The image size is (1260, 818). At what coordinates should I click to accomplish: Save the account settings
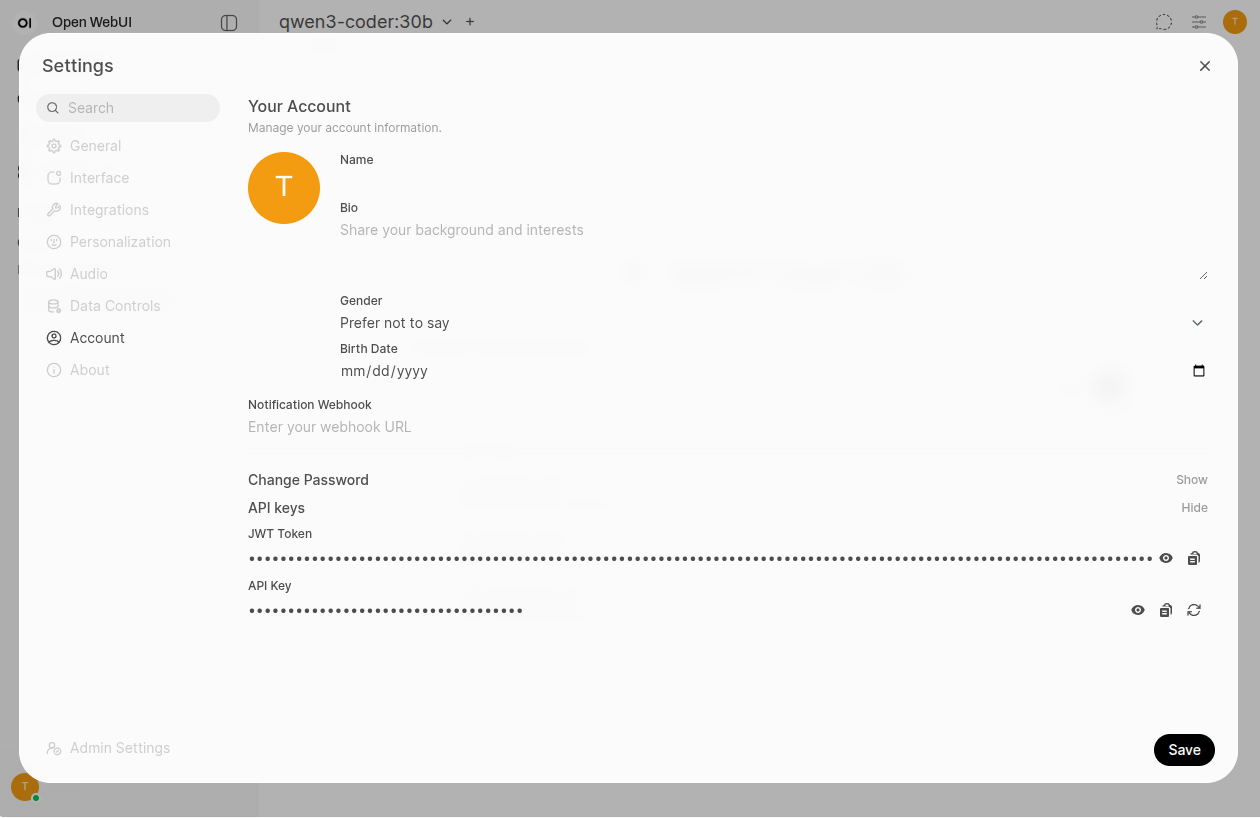pyautogui.click(x=1183, y=750)
